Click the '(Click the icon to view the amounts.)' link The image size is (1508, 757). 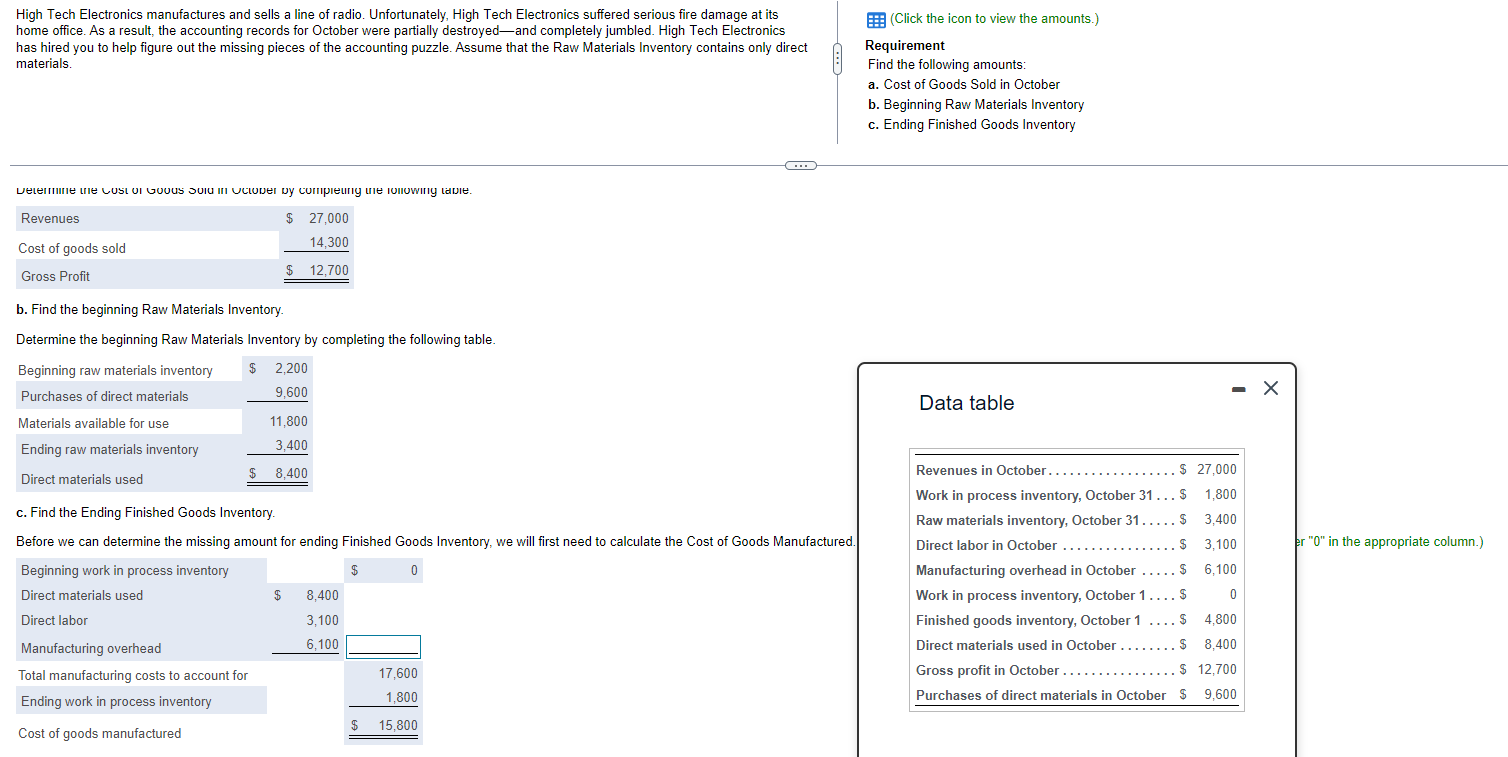[993, 19]
